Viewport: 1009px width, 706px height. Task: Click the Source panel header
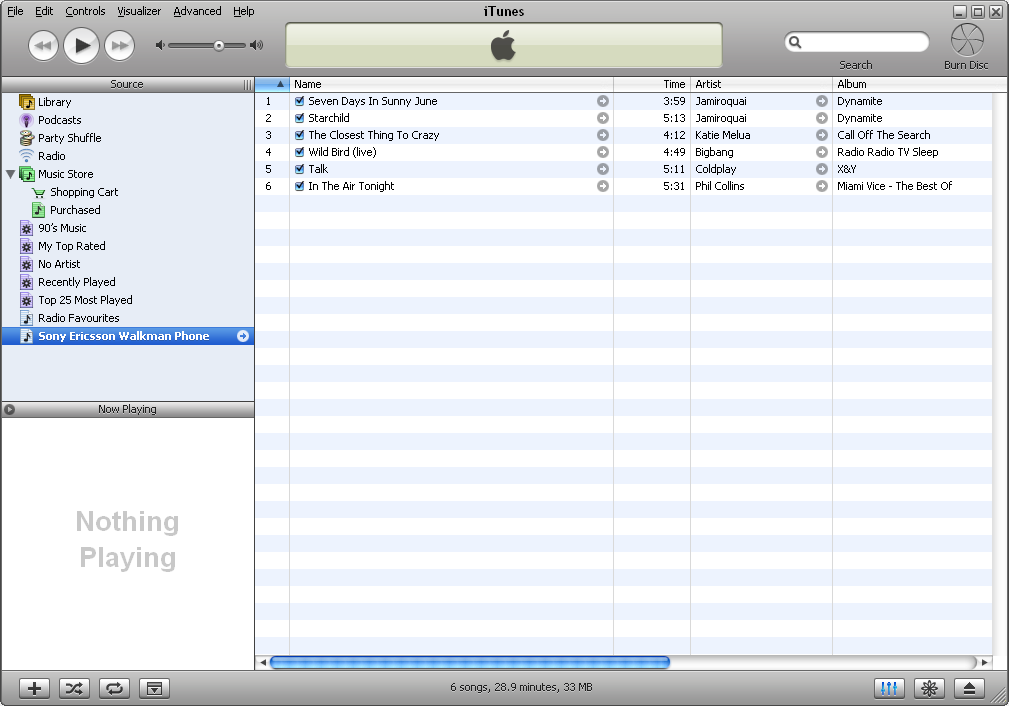[127, 84]
